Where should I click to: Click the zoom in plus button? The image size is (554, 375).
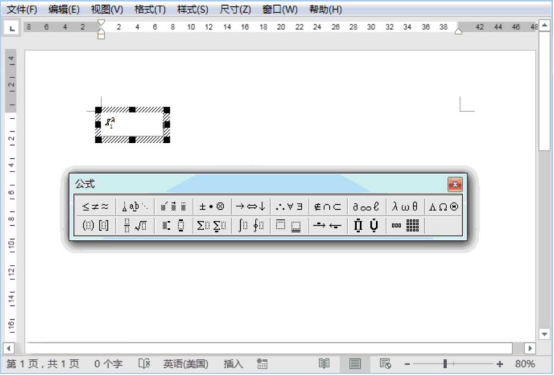coord(499,364)
